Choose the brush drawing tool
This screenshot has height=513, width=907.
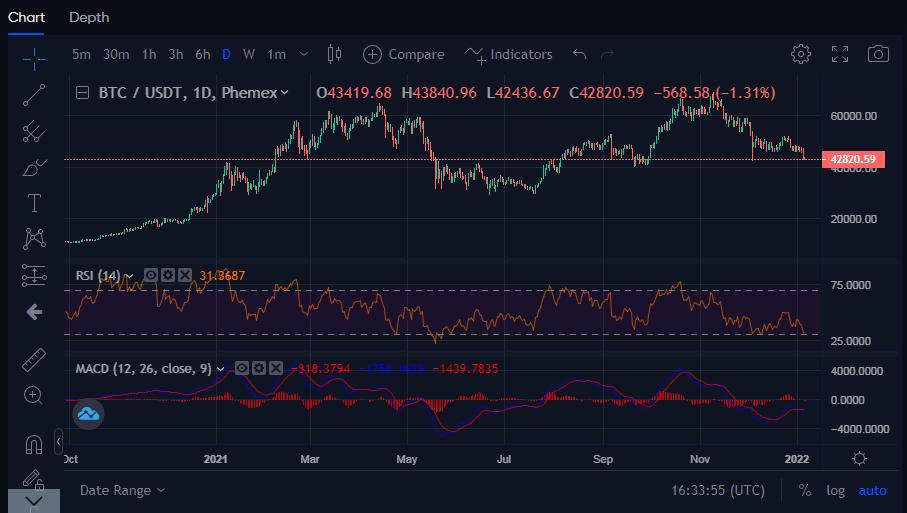point(34,167)
